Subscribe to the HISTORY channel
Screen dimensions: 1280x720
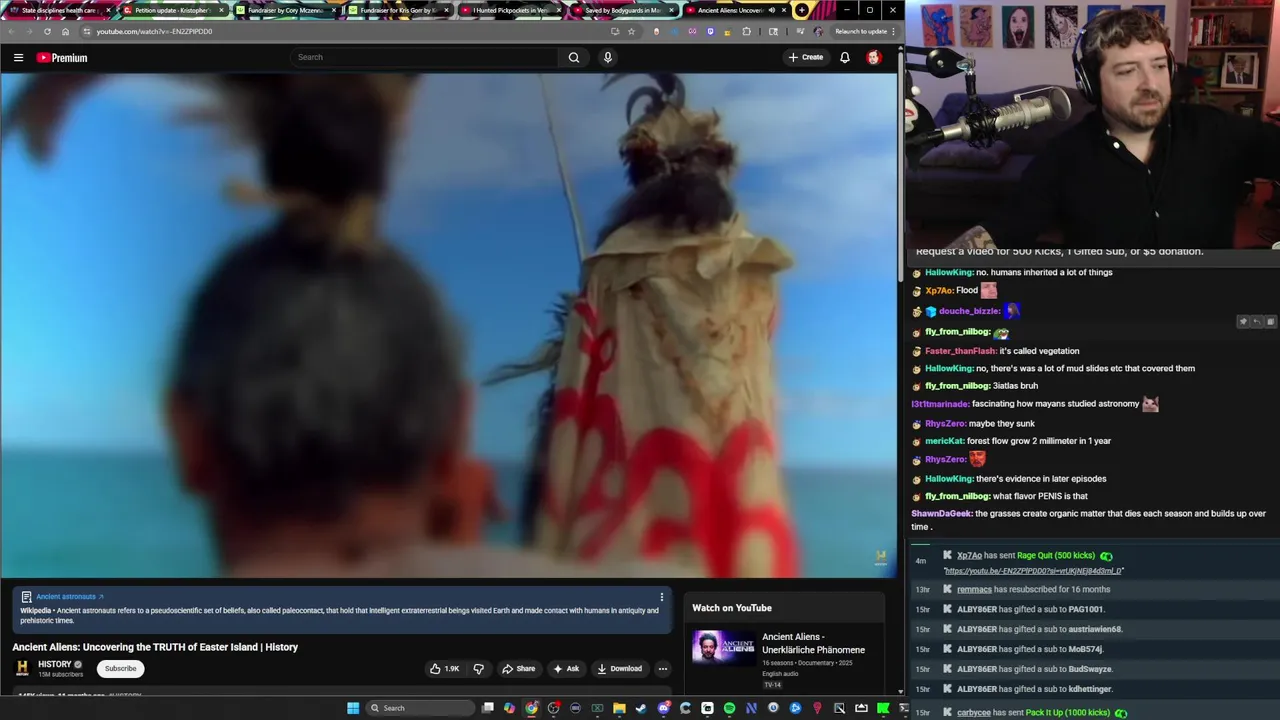click(121, 668)
